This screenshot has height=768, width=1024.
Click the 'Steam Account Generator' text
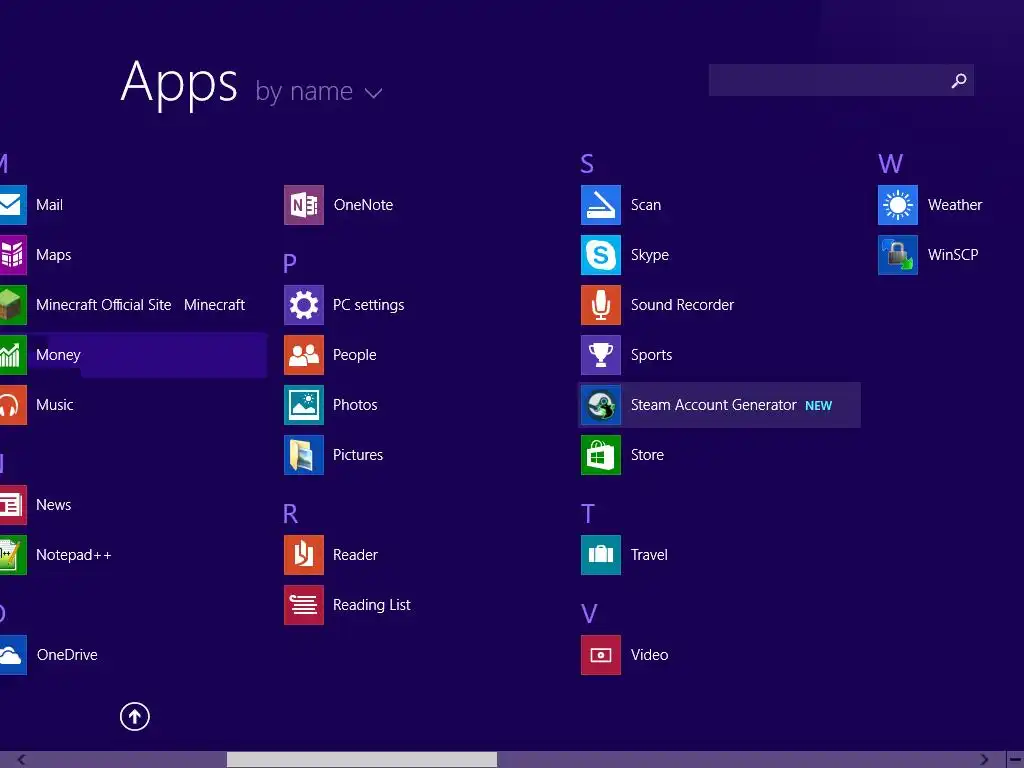tap(714, 405)
